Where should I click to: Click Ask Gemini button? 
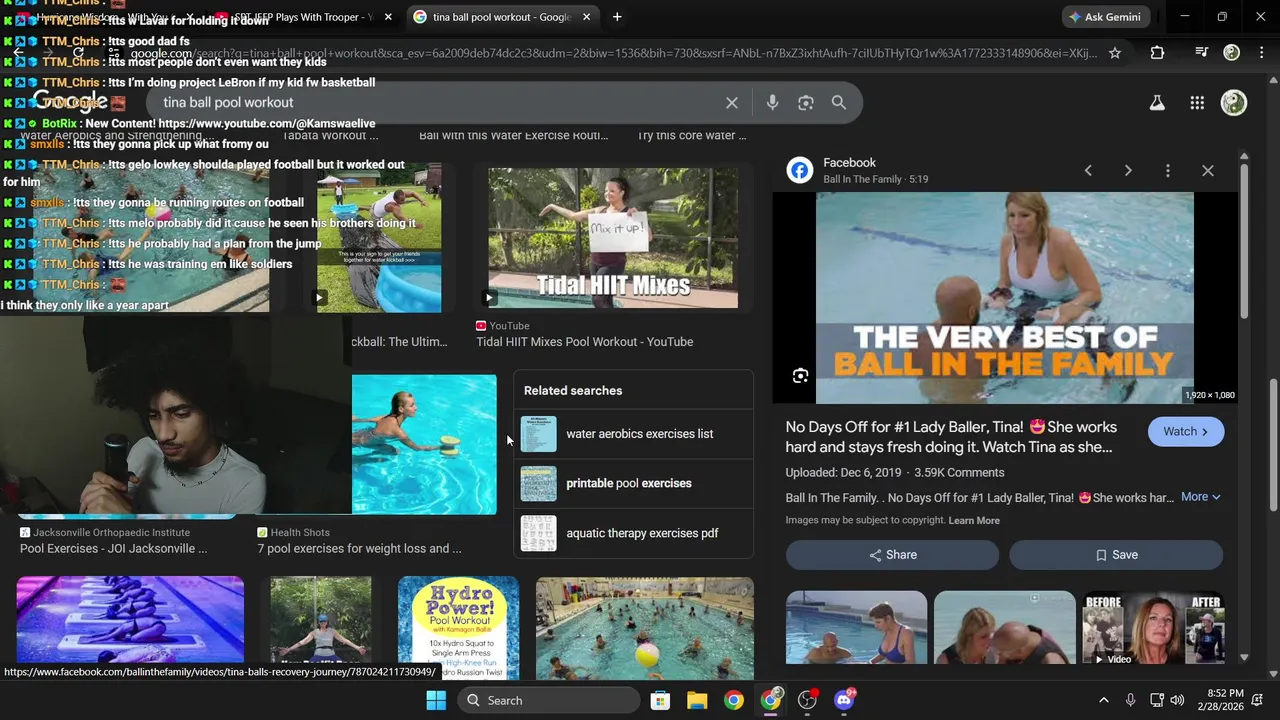point(1106,17)
